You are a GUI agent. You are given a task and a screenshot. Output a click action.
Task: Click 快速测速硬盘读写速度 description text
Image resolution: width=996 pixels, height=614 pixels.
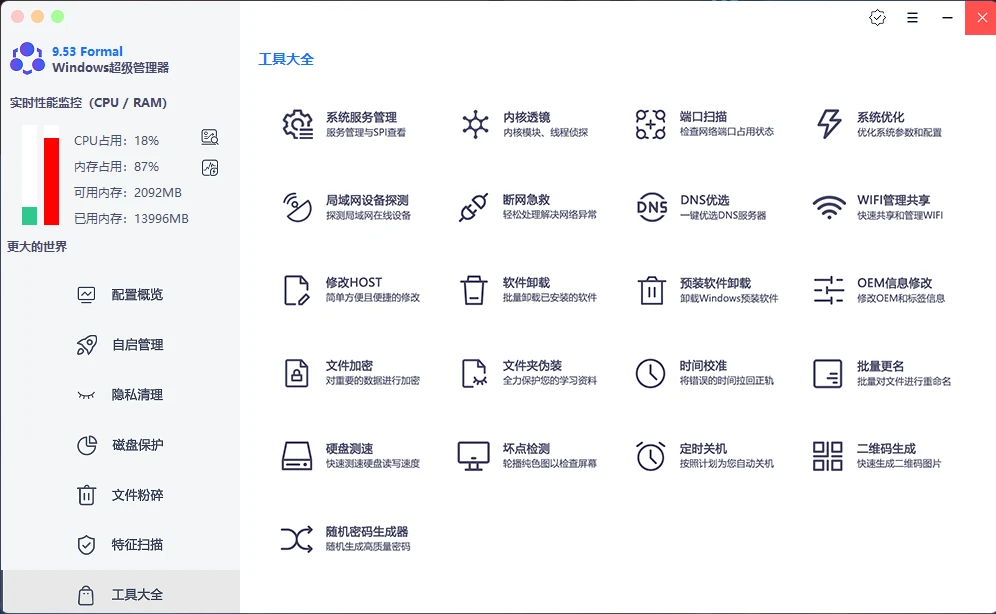373,464
